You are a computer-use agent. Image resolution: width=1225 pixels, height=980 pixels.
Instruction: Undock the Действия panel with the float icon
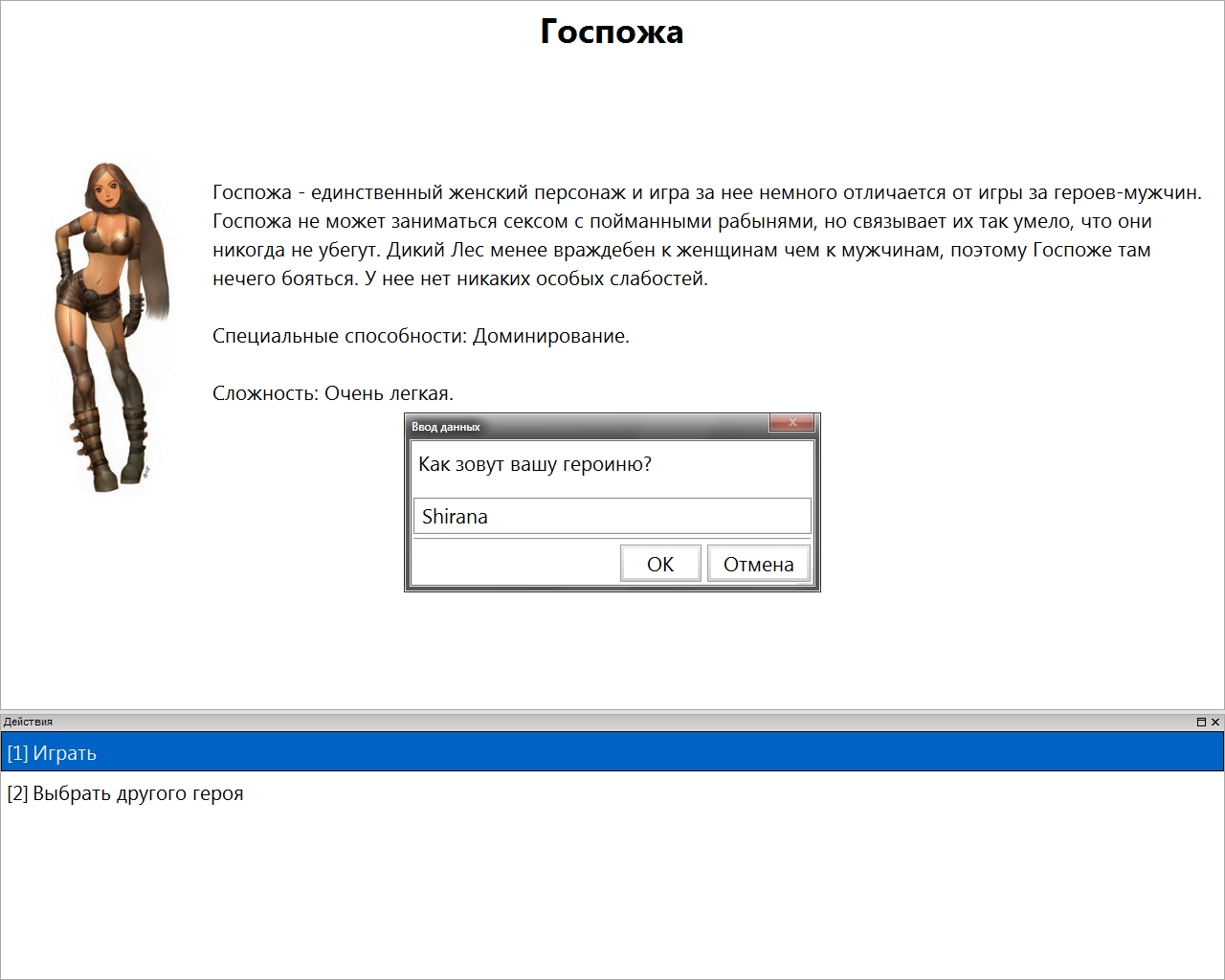tap(1201, 722)
